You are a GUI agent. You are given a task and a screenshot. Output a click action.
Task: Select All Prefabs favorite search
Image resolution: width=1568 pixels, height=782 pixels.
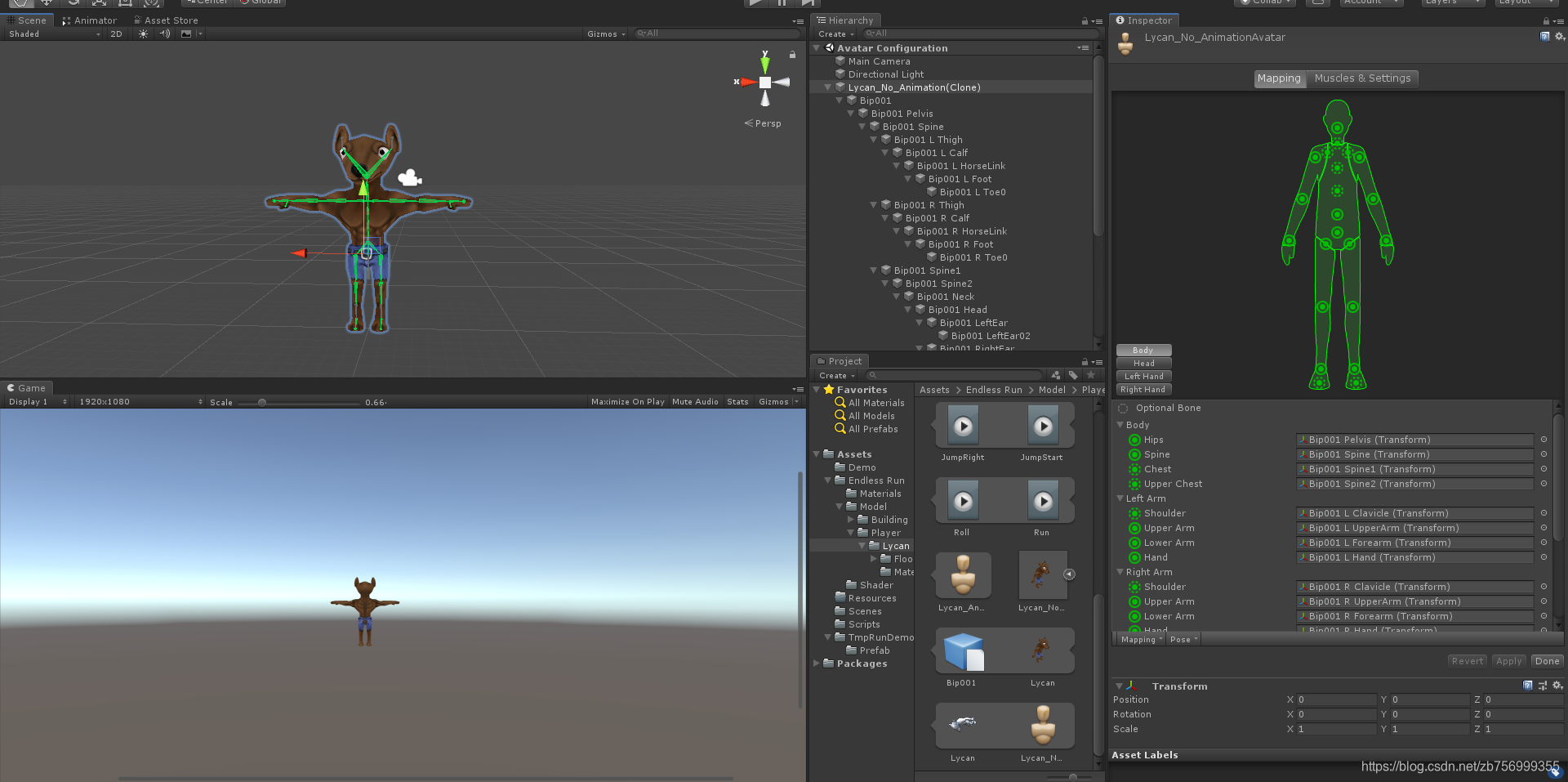coord(873,429)
